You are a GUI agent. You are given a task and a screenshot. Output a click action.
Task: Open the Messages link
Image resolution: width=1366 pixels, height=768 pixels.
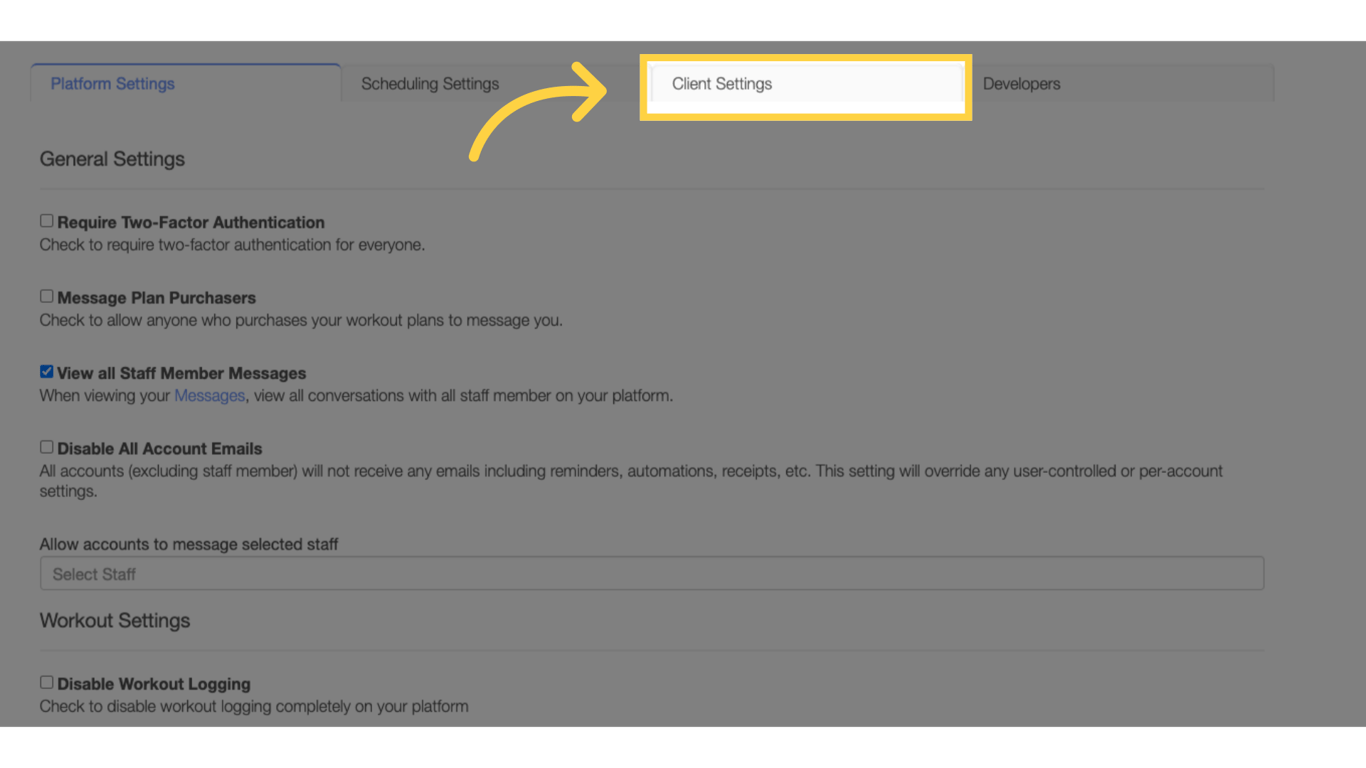[x=209, y=395]
